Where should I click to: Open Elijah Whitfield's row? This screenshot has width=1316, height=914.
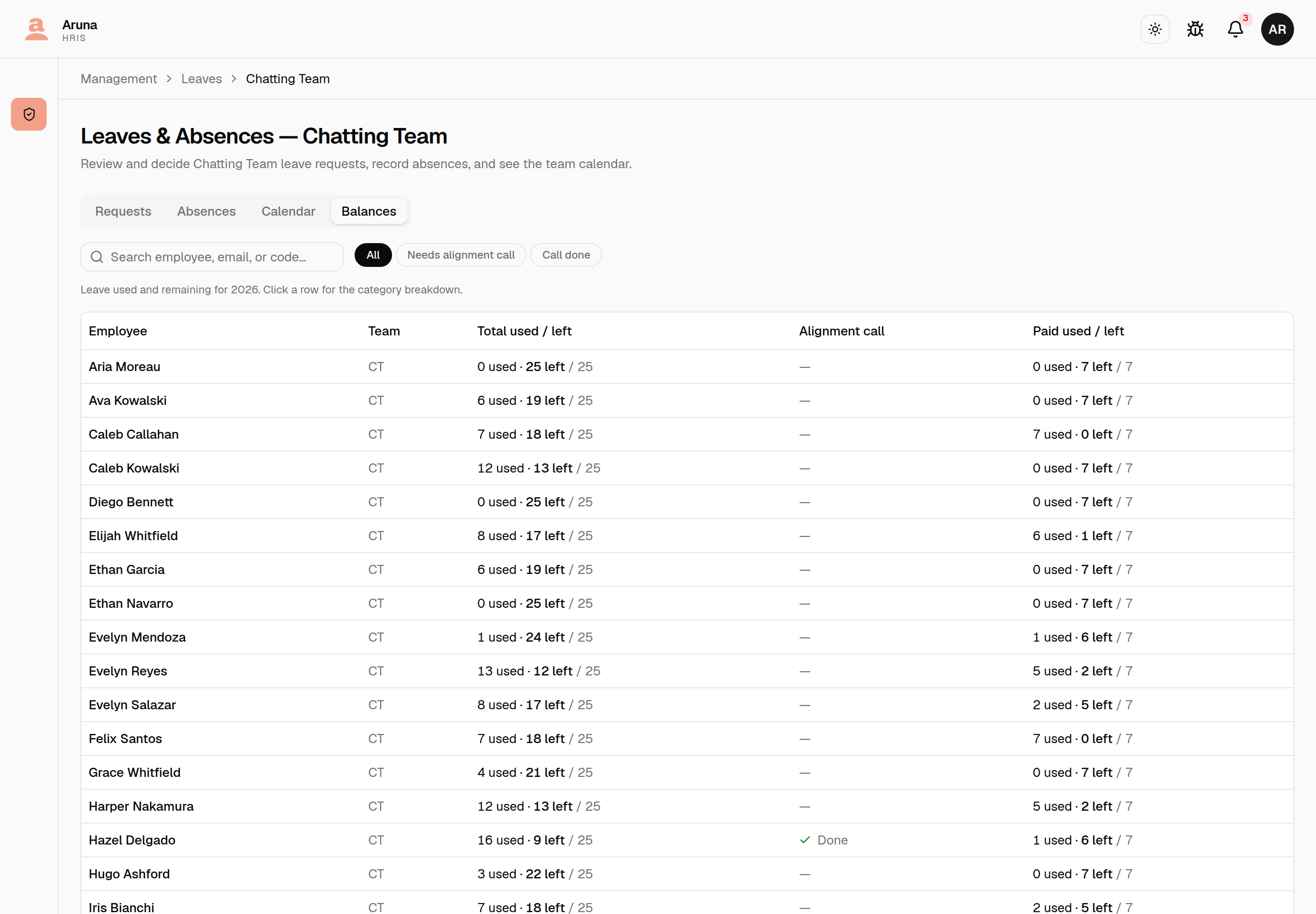[687, 536]
